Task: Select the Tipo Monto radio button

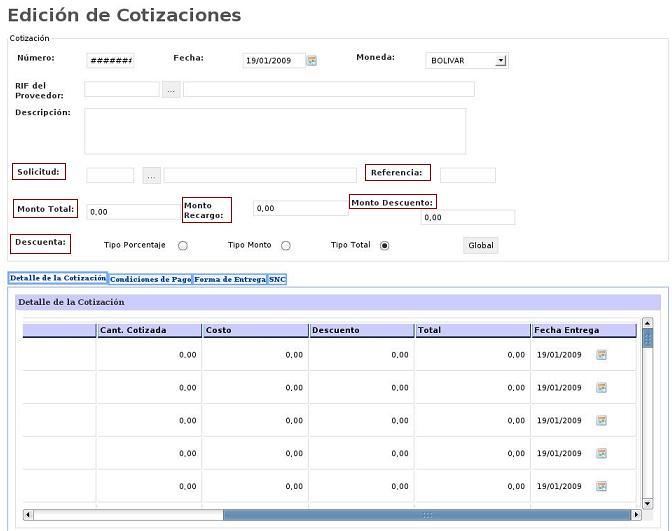Action: pos(286,246)
